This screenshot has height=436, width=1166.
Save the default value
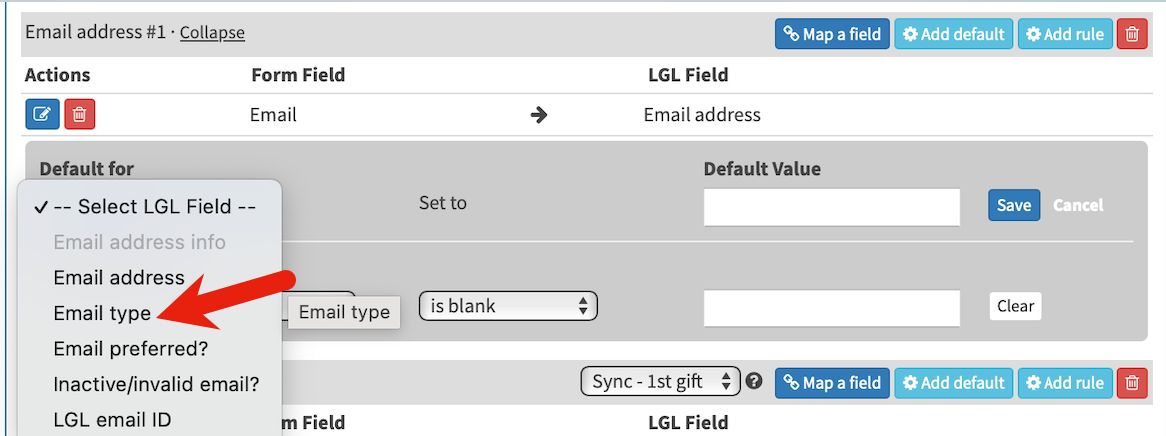tap(1014, 205)
